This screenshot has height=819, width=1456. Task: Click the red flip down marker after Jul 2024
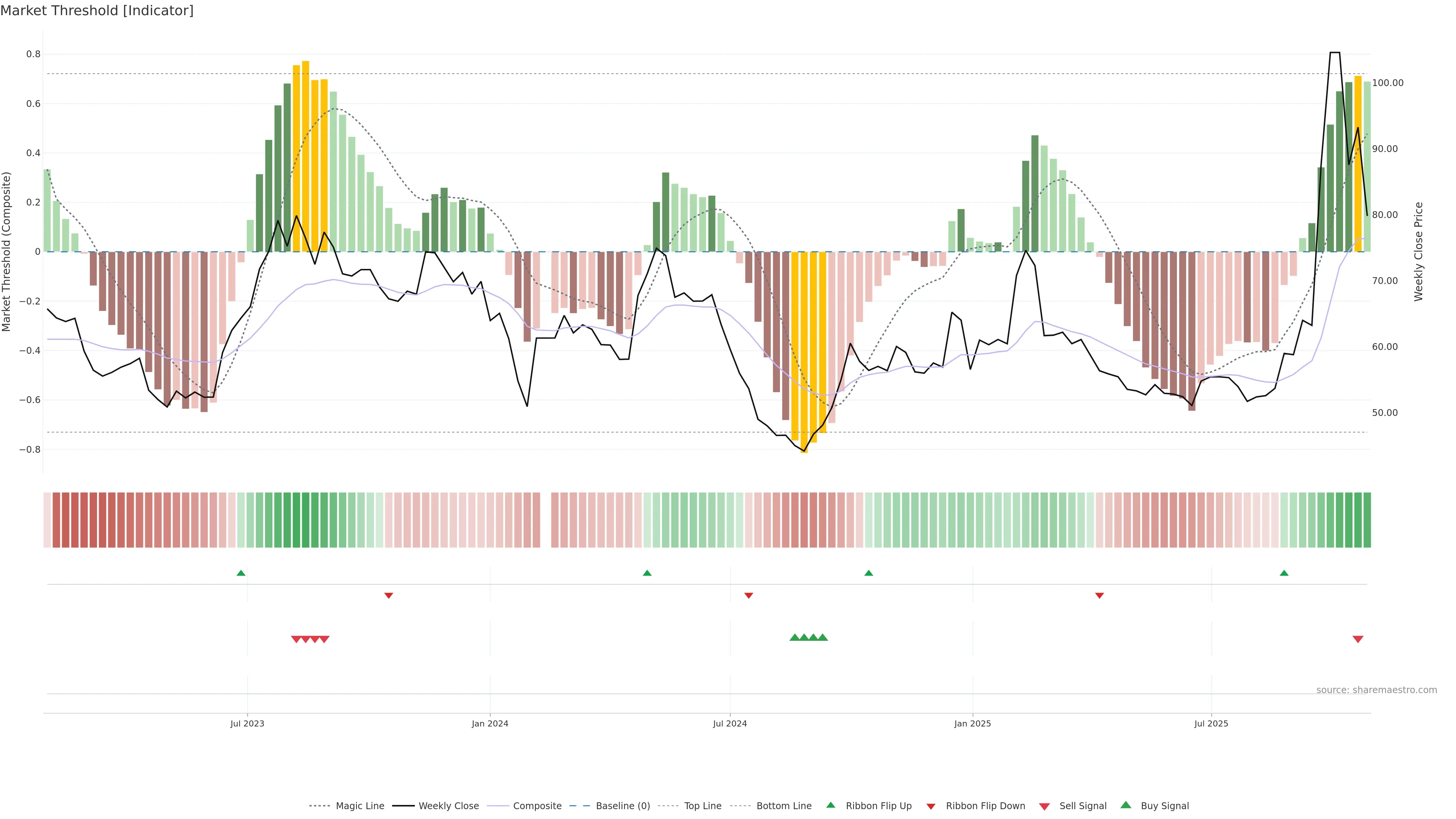[748, 596]
